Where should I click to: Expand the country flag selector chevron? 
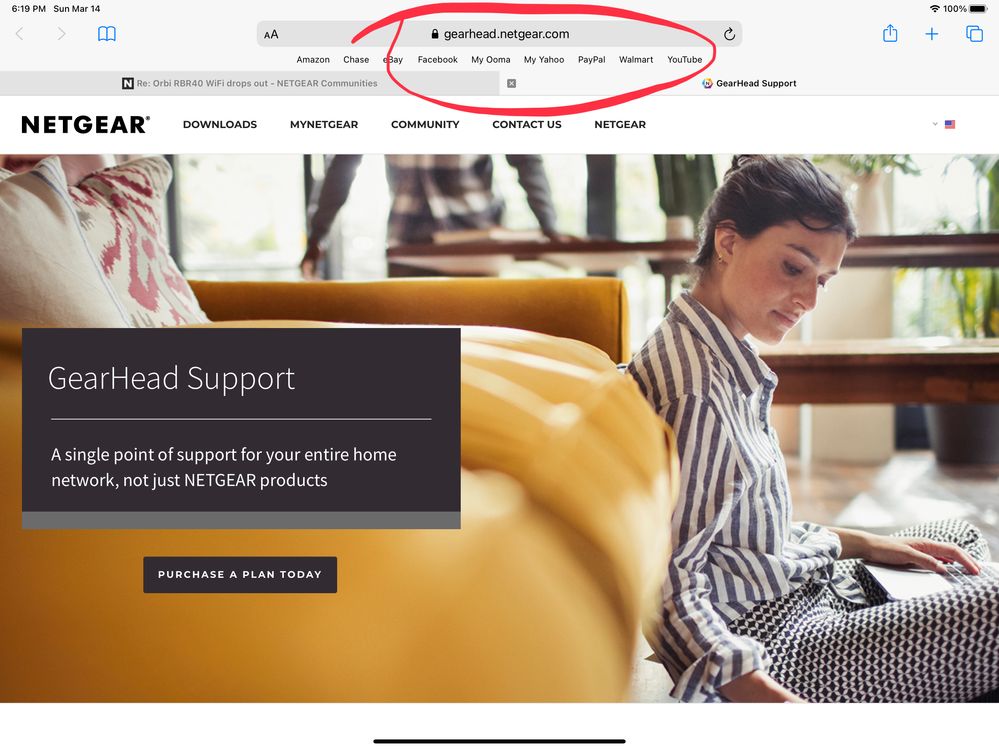[x=935, y=124]
